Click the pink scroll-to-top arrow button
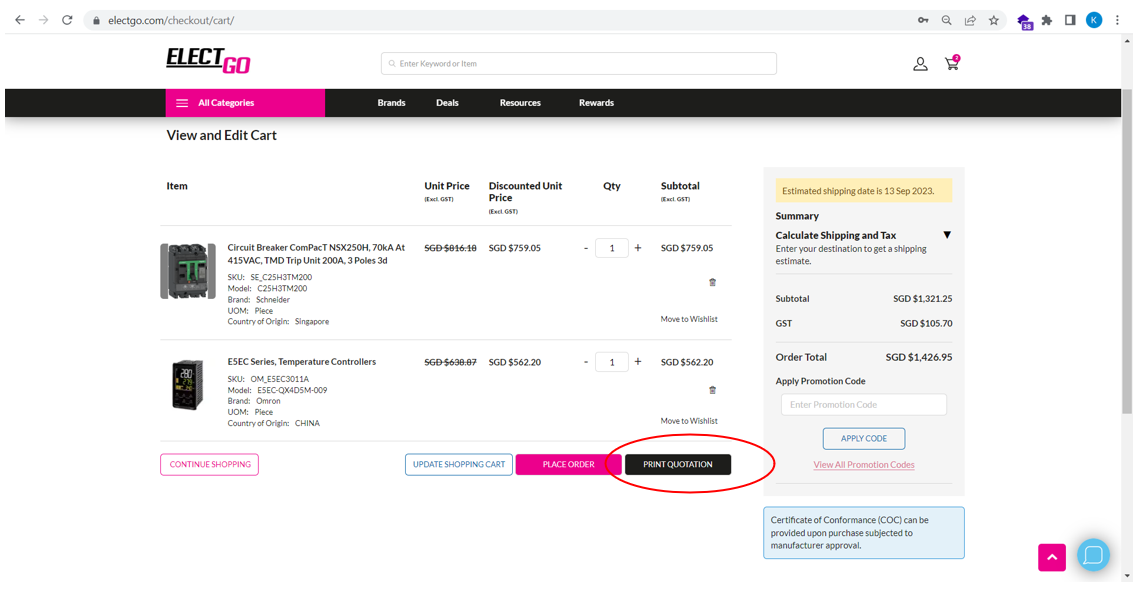 click(1052, 557)
